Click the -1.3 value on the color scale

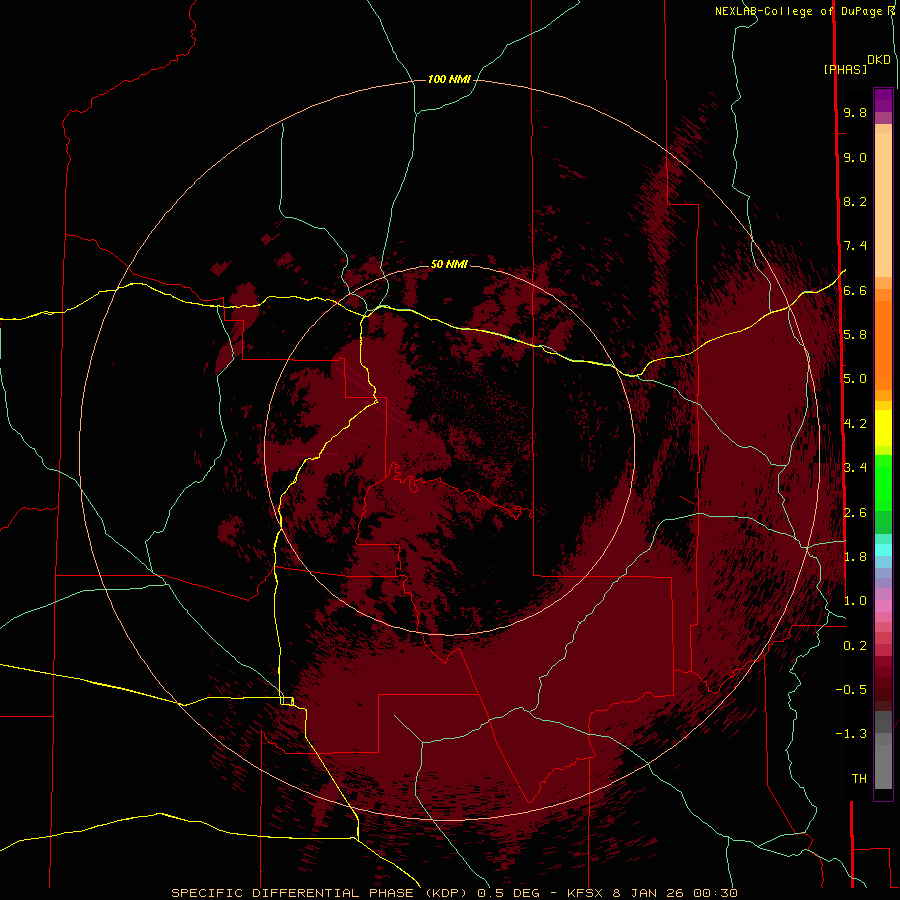(x=851, y=734)
